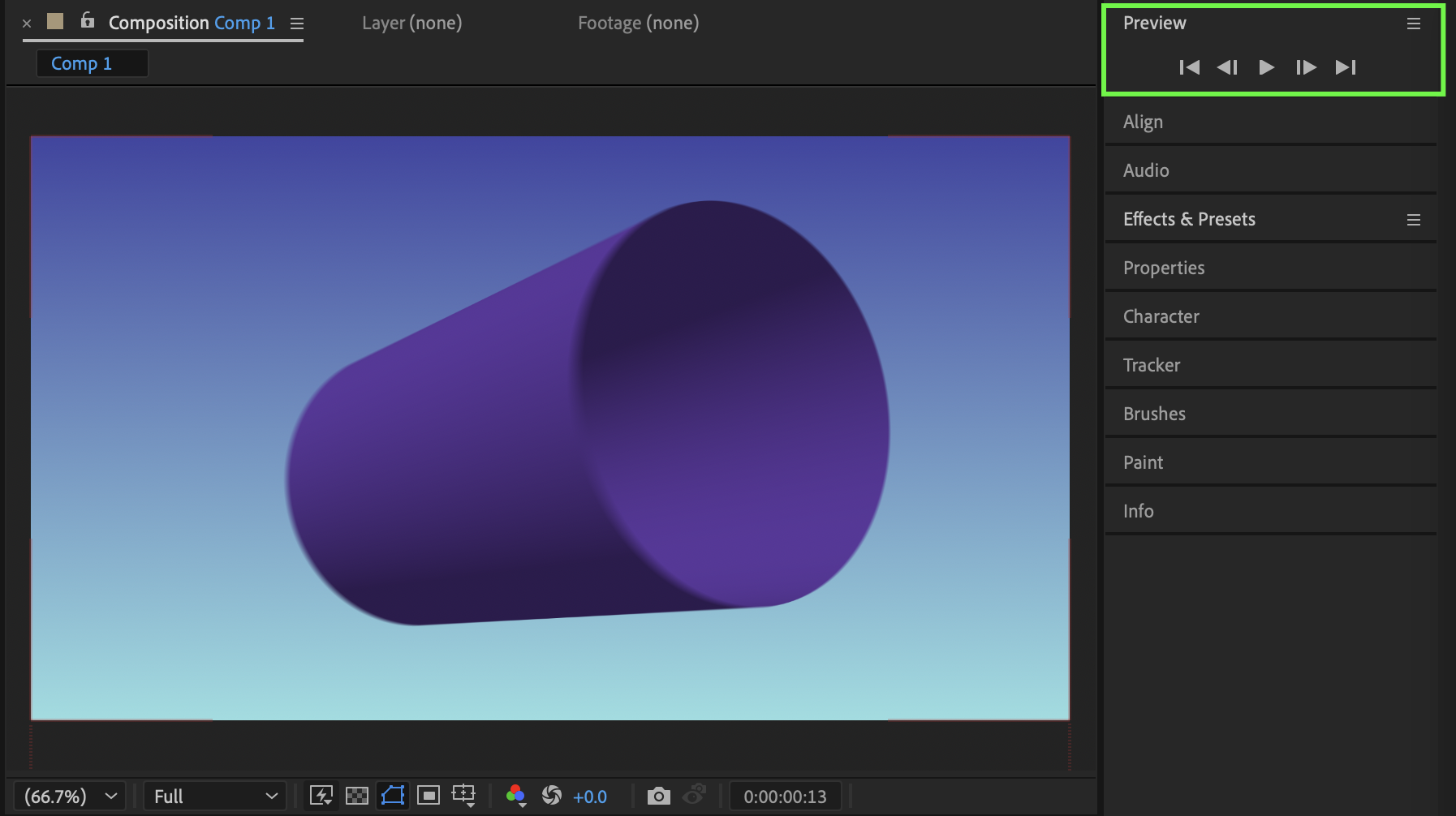The width and height of the screenshot is (1456, 816).
Task: Play the composition preview
Action: point(1266,67)
